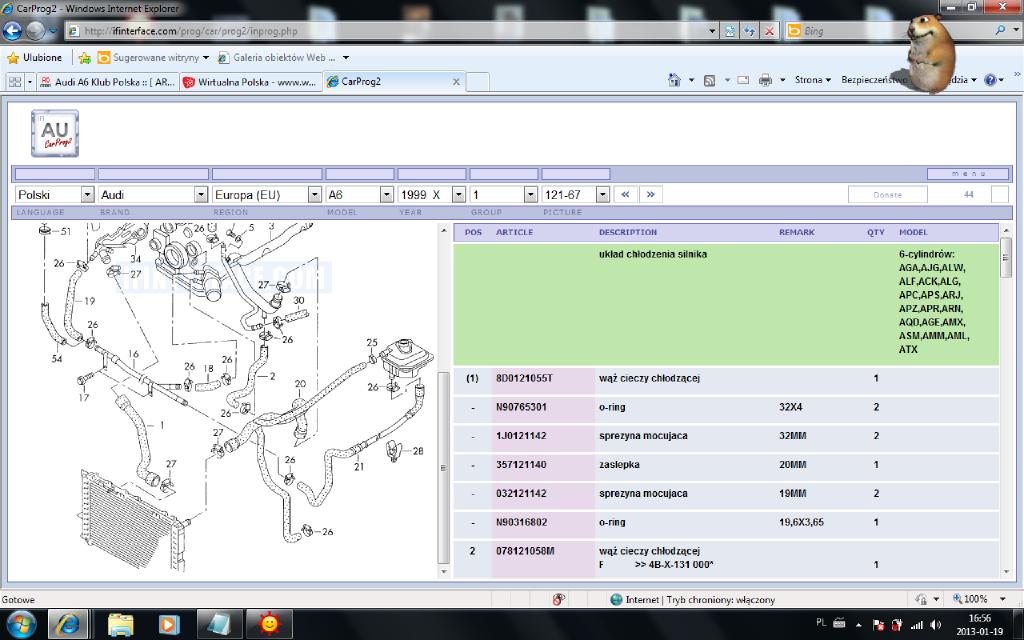Screen dimensions: 1024x640
Task: Launch Windows Media Player from taskbar
Action: click(x=168, y=625)
